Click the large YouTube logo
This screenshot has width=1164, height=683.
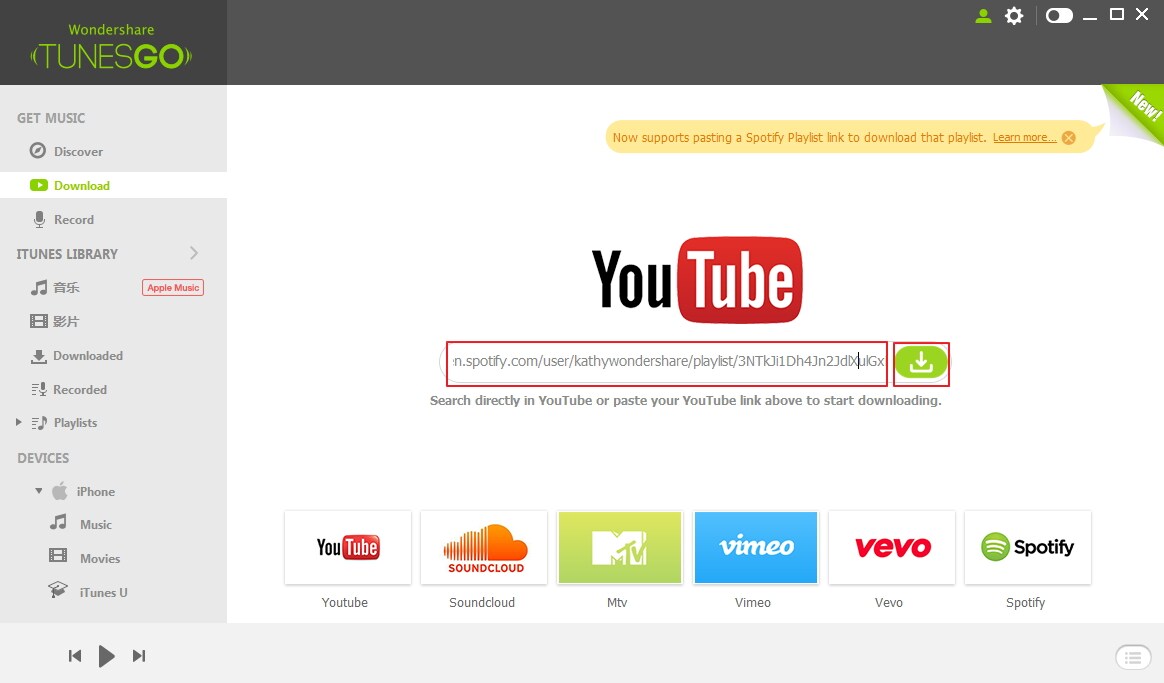coord(696,280)
